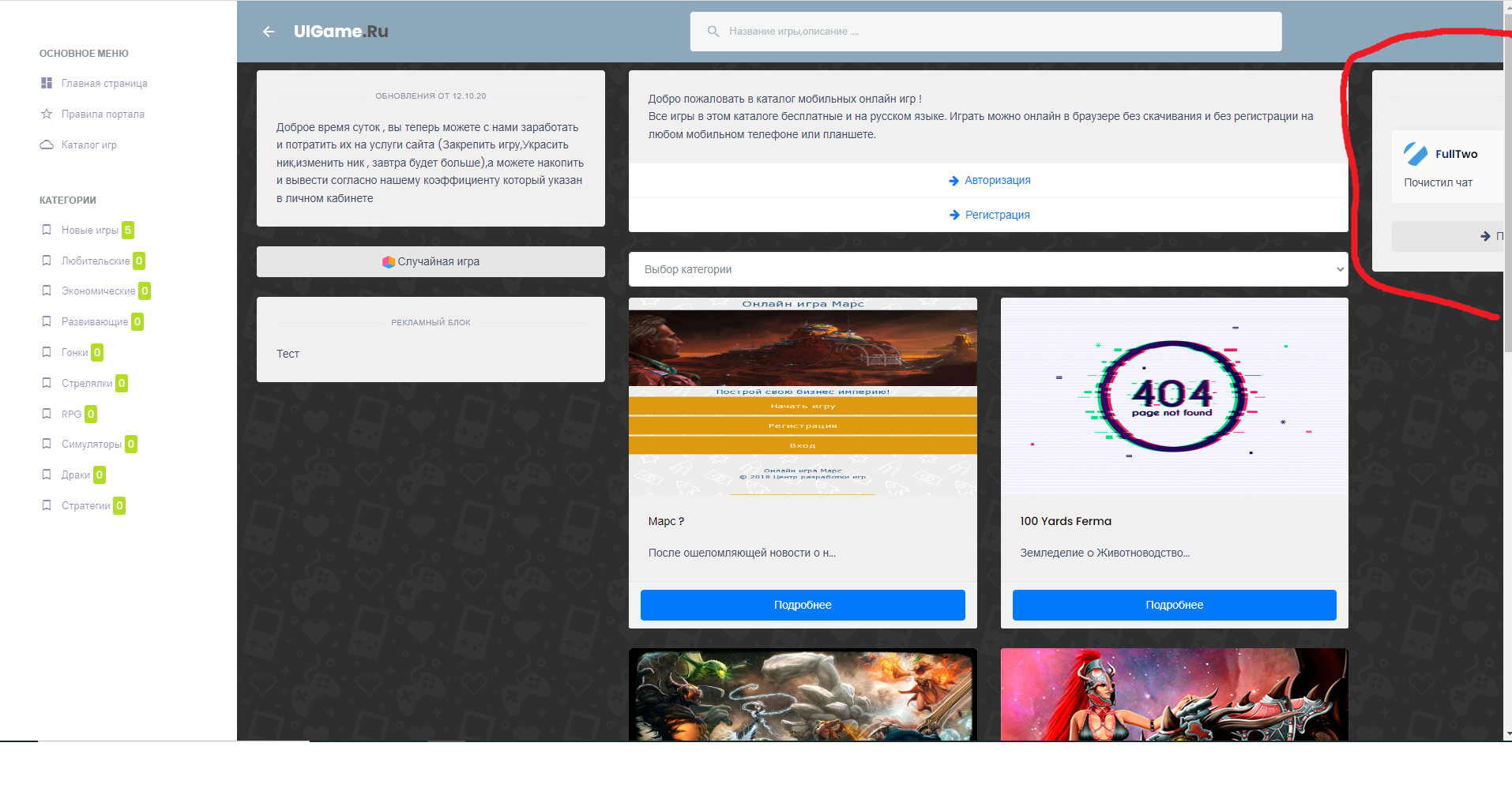1512x799 pixels.
Task: Click the back arrow in header
Action: [269, 32]
